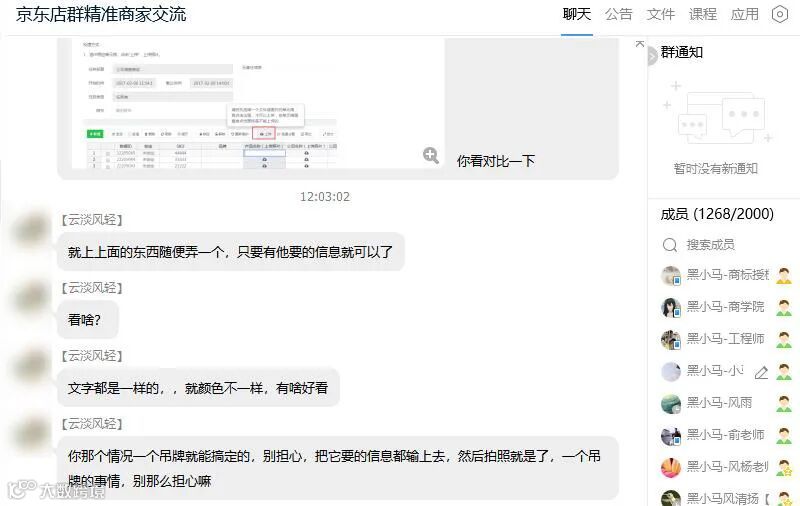Image resolution: width=800 pixels, height=506 pixels.
Task: Click avatar of 黑小马-风杨老
Action: pos(671,467)
